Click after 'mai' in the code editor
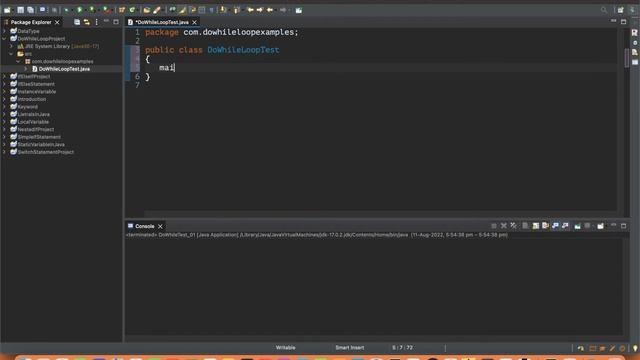 175,68
